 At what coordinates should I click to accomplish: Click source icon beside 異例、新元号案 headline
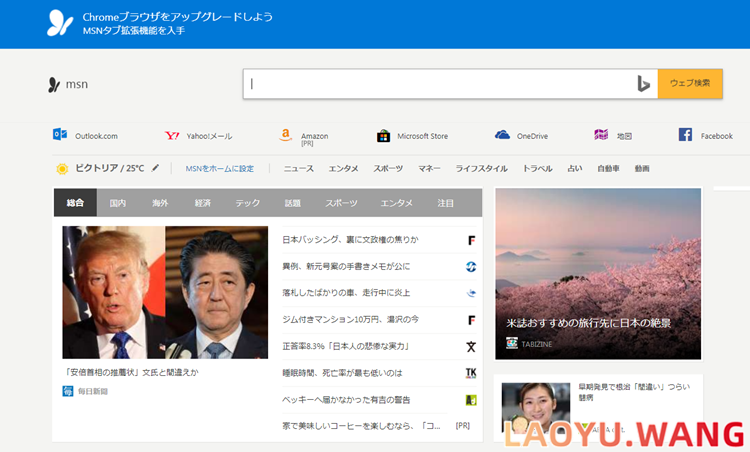[471, 266]
